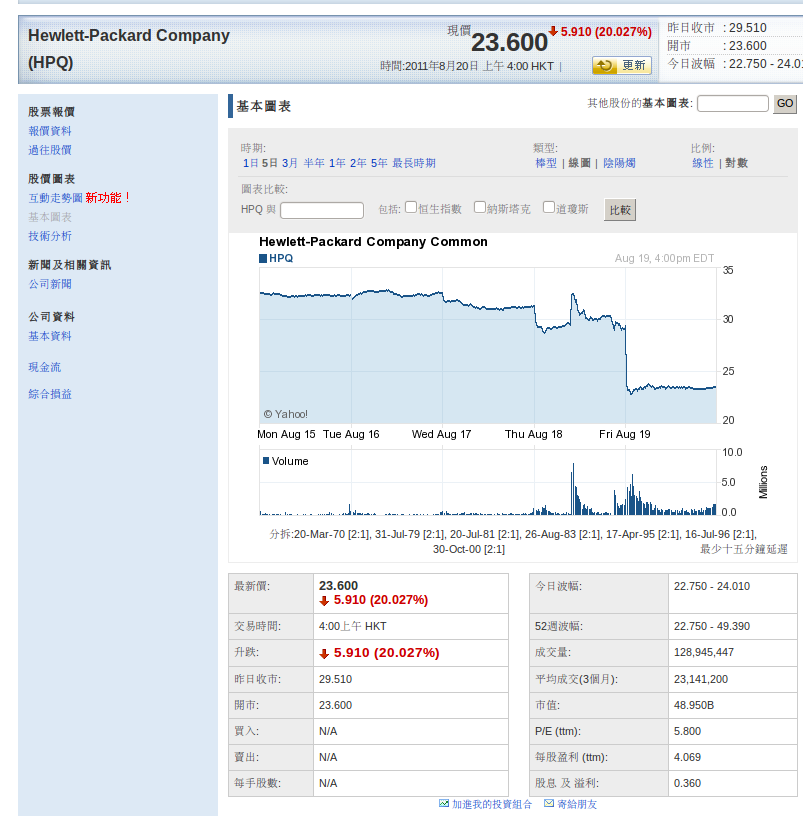Screen dimensions: 803x816
Task: Click the 52週波幅 value 22.750 - 49.390
Action: pyautogui.click(x=712, y=627)
